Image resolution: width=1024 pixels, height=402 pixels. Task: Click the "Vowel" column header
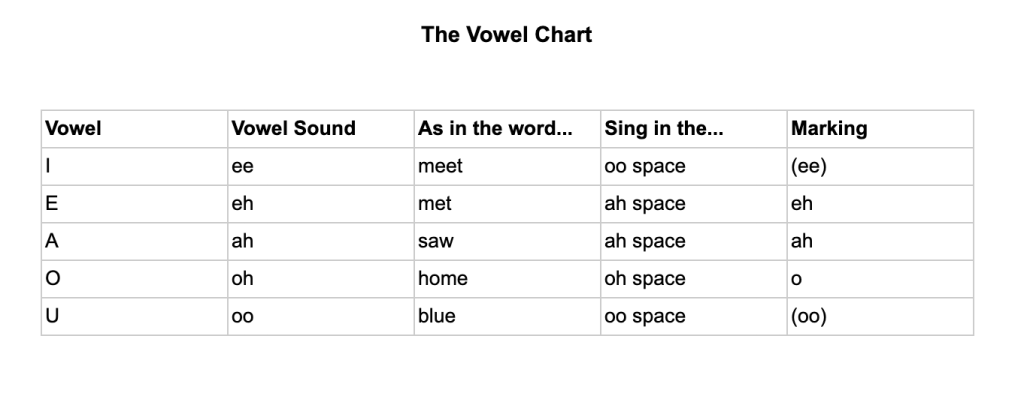pos(74,129)
